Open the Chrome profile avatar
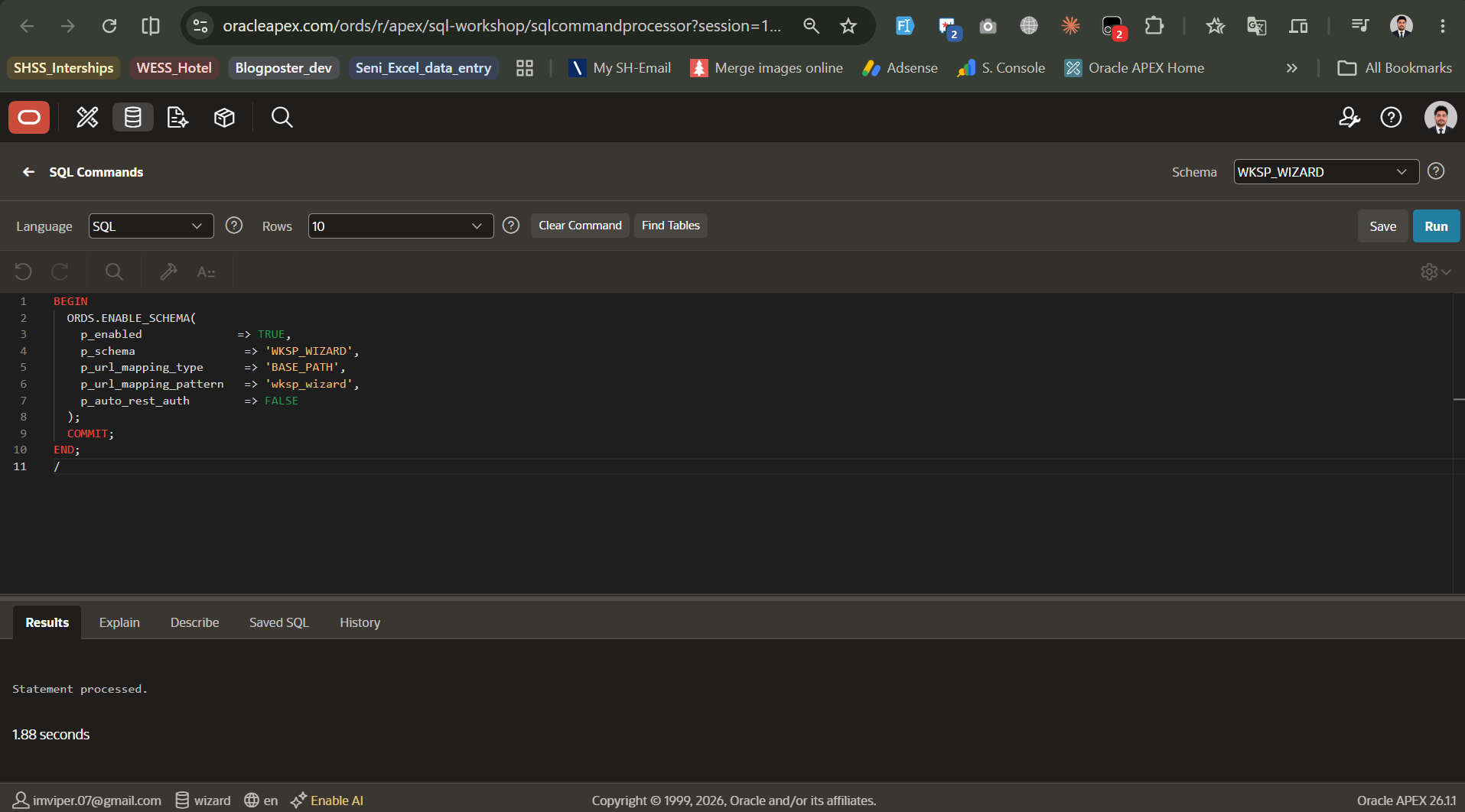The height and width of the screenshot is (812, 1465). click(x=1401, y=26)
